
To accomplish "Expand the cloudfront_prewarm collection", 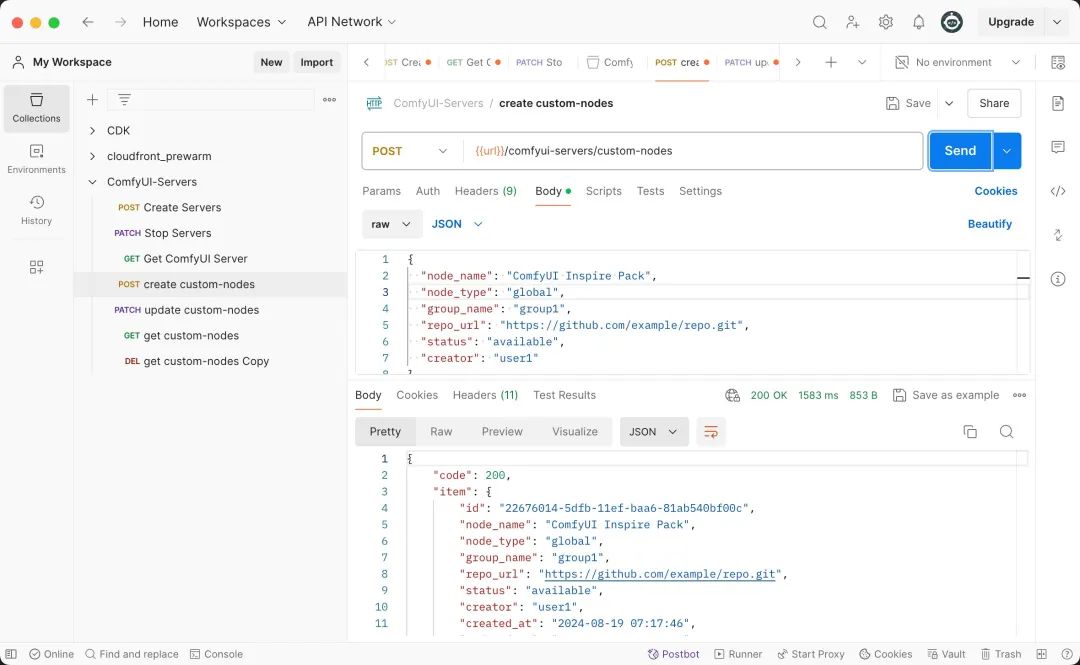I will tap(92, 156).
